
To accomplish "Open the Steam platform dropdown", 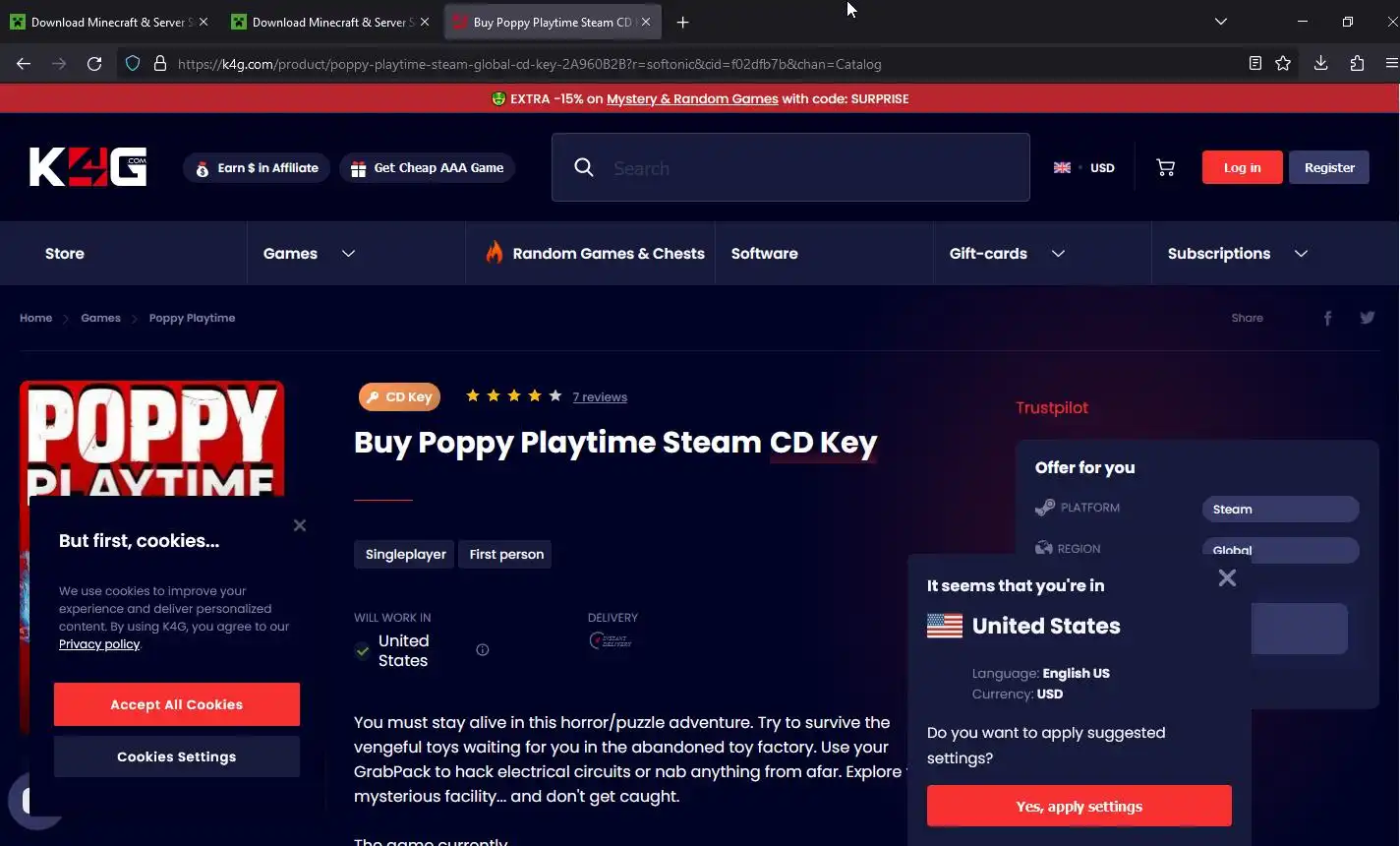I will (1280, 509).
